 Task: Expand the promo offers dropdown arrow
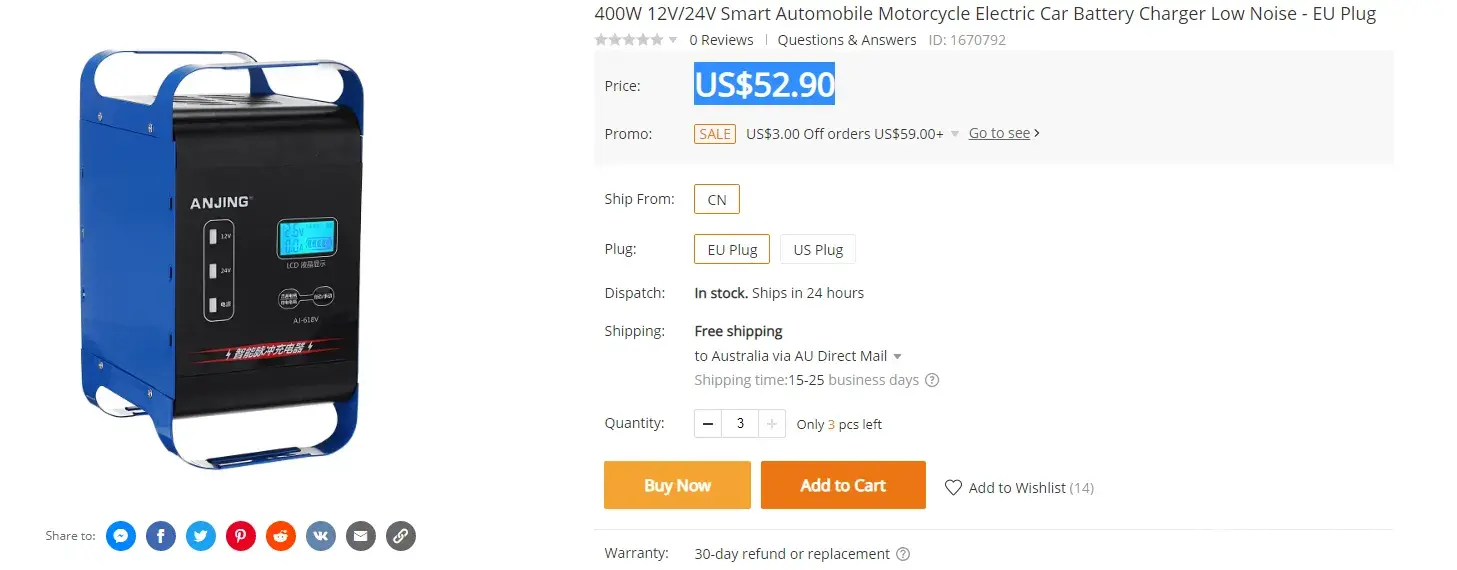click(x=955, y=134)
